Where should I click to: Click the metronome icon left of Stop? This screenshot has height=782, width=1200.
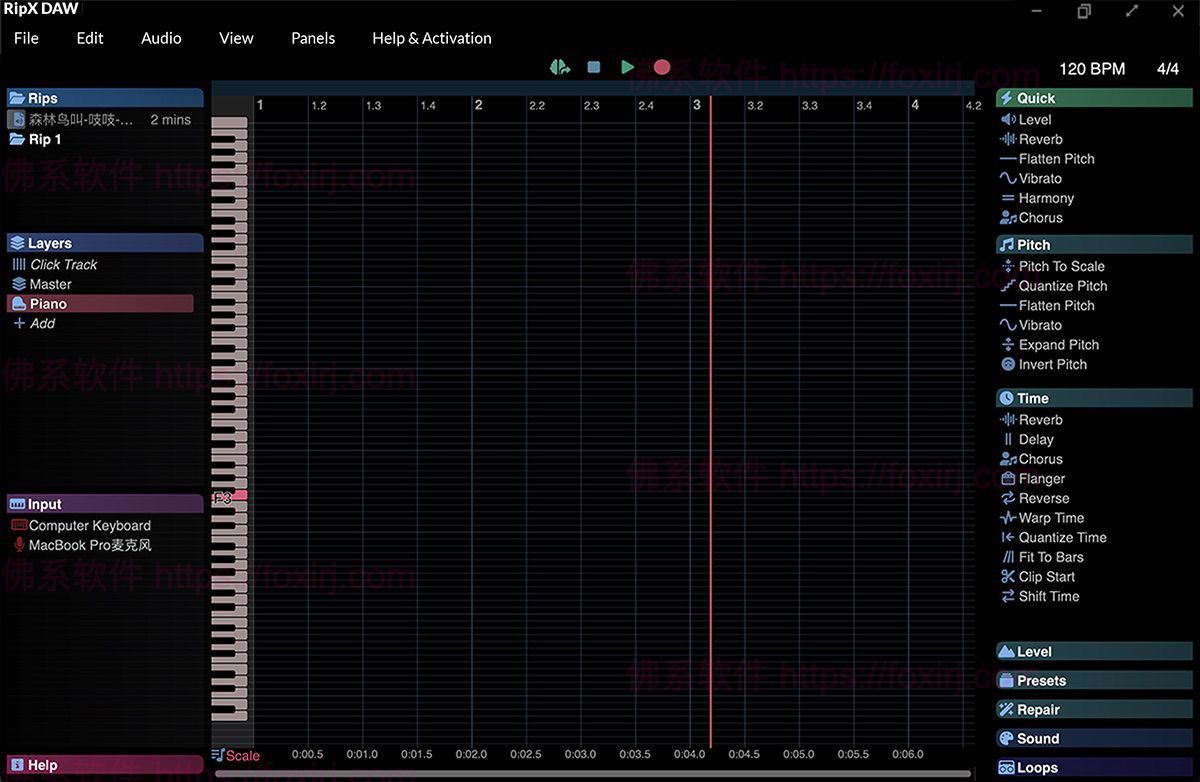point(559,67)
